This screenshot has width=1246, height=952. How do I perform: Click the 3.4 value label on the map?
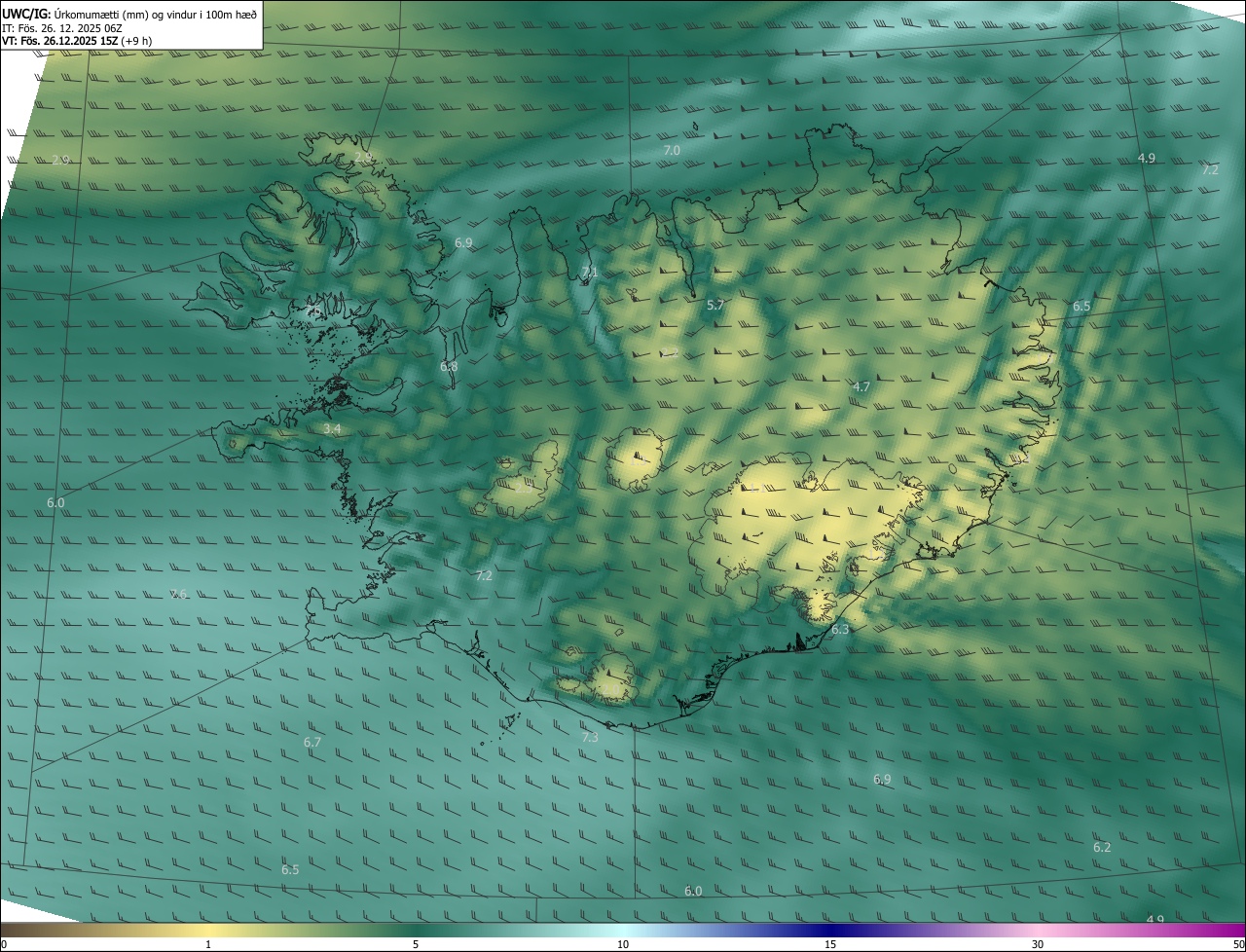[x=332, y=428]
